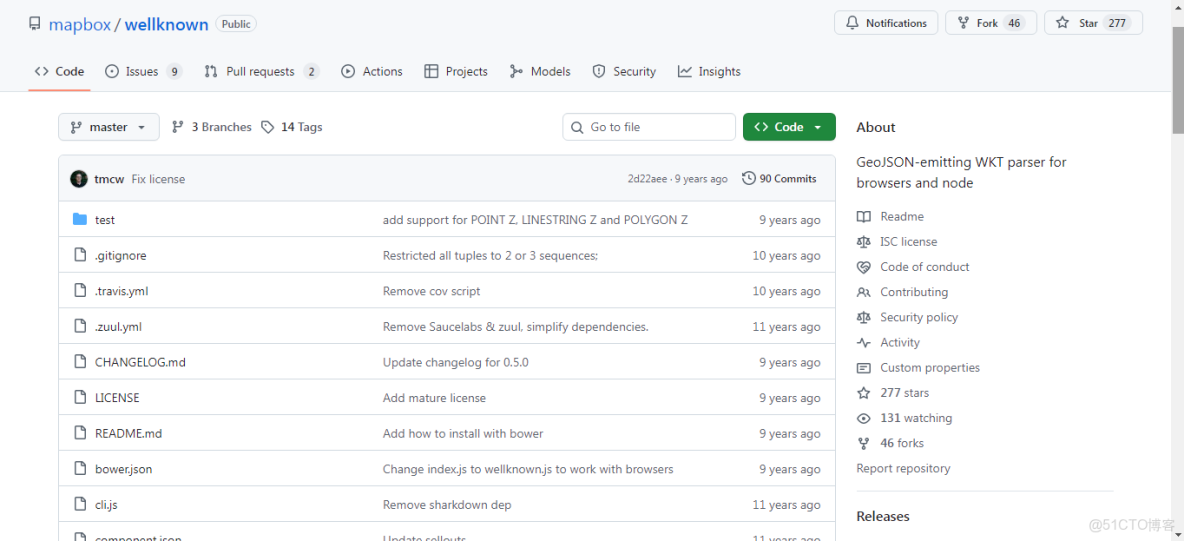This screenshot has width=1184, height=541.
Task: Click the pulse icon beside Activity
Action: tap(864, 342)
